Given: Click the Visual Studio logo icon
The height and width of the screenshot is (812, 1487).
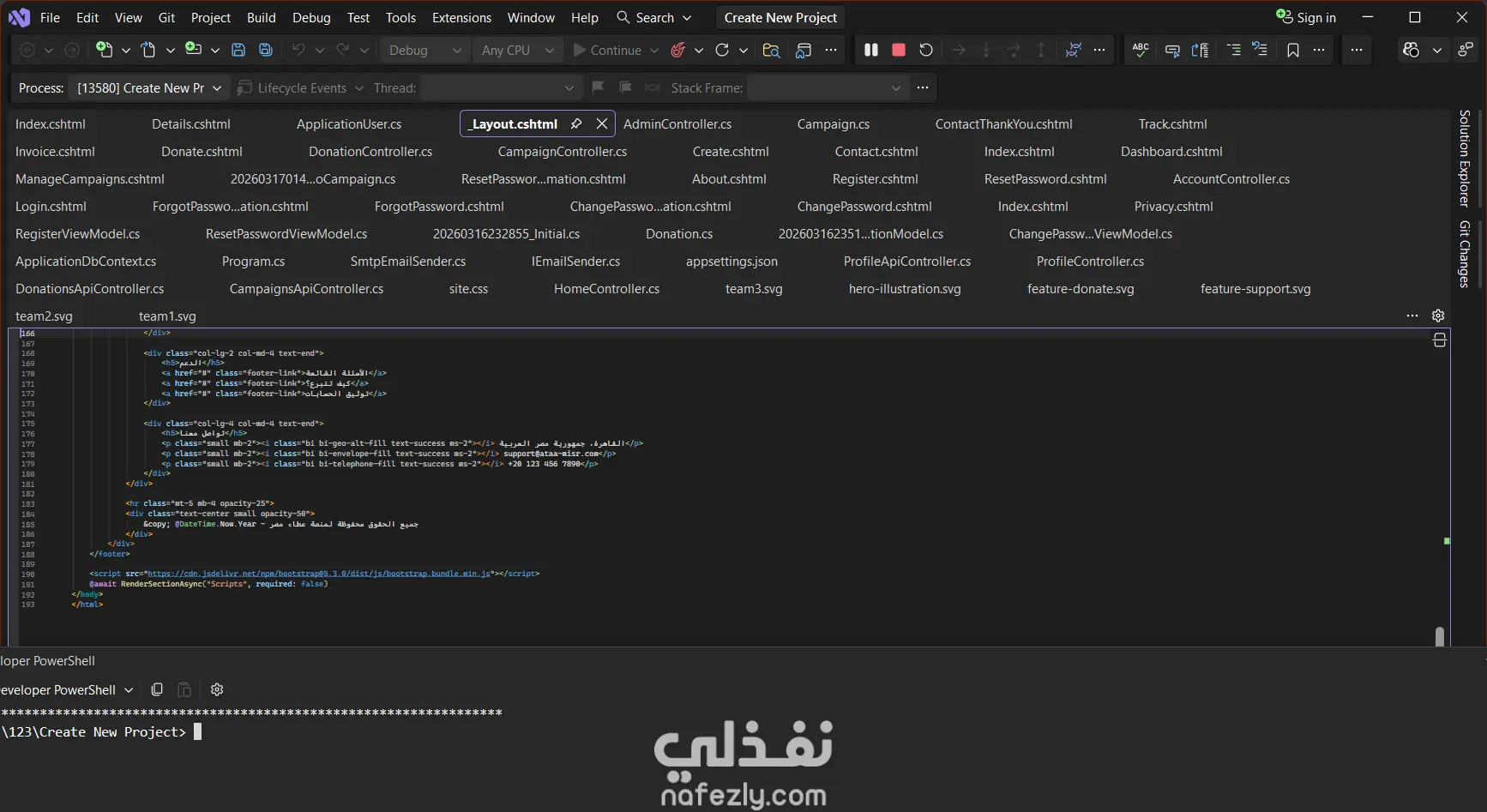Looking at the screenshot, I should click(x=19, y=17).
